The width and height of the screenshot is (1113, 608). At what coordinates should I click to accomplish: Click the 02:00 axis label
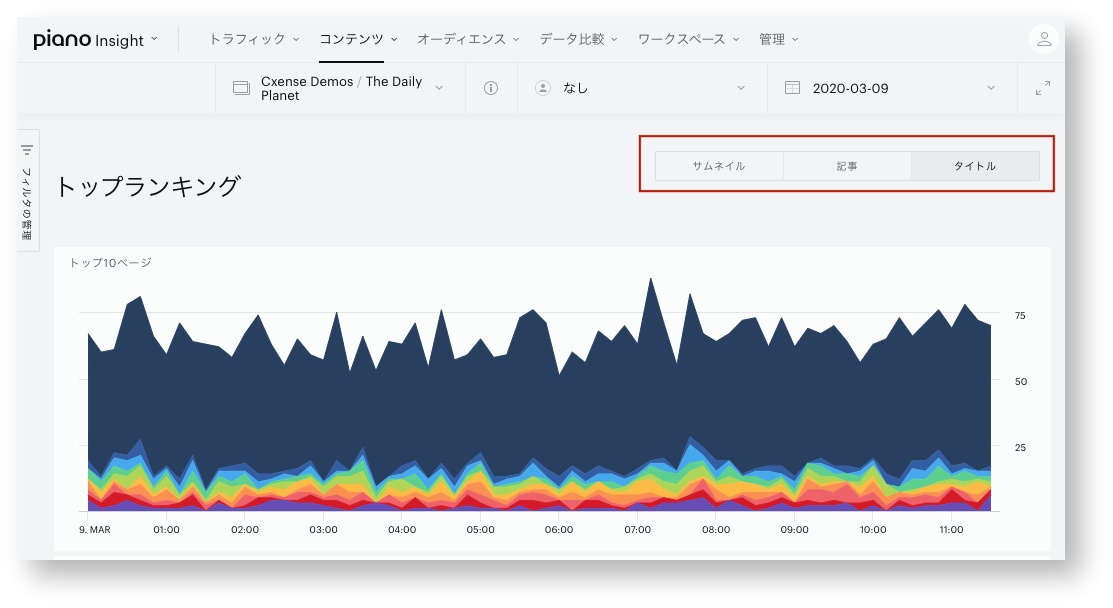[245, 529]
